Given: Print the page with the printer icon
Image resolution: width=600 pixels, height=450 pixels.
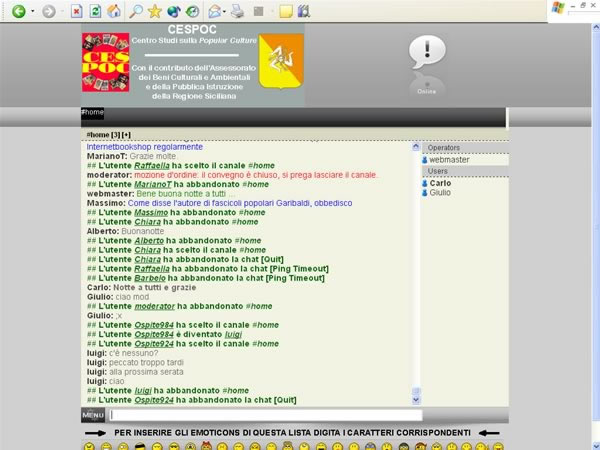Looking at the screenshot, I should pos(237,11).
